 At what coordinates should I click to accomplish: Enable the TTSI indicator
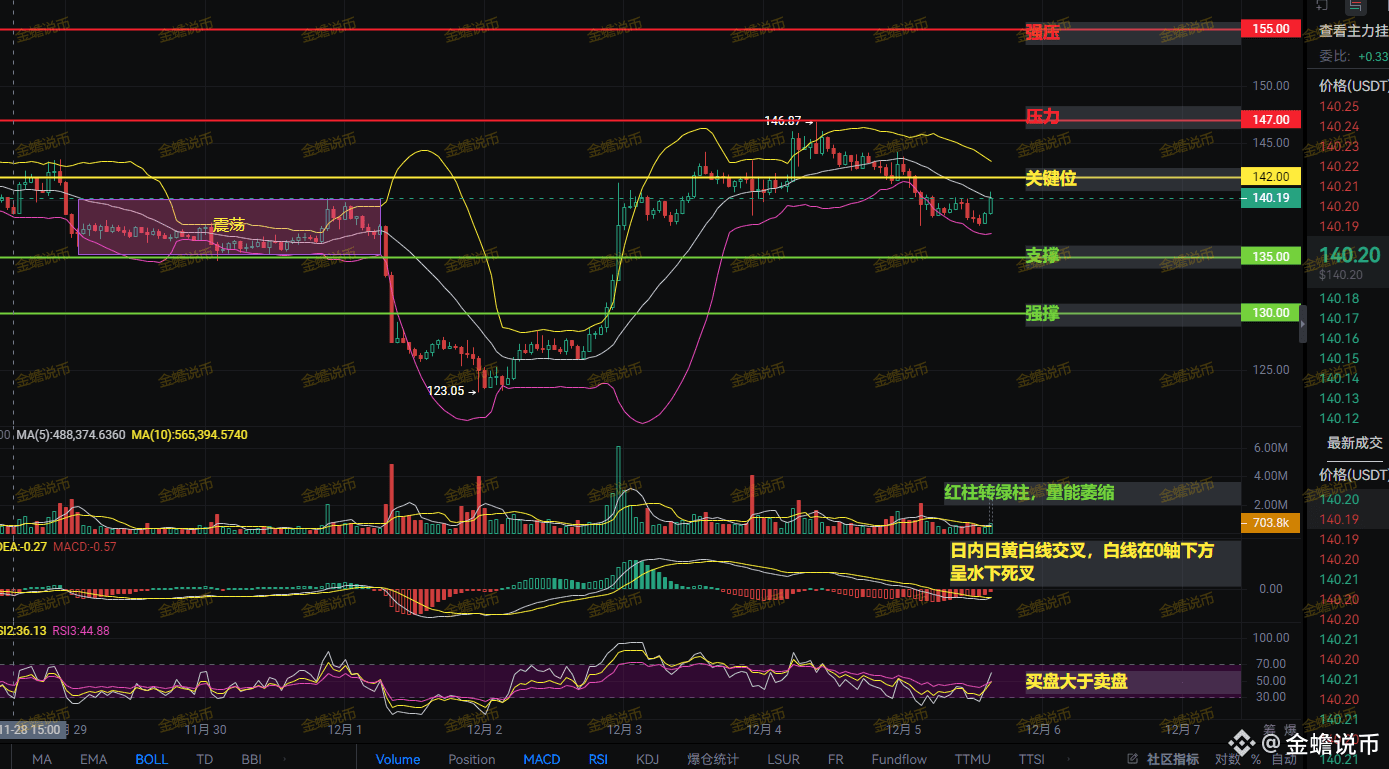pyautogui.click(x=1031, y=759)
